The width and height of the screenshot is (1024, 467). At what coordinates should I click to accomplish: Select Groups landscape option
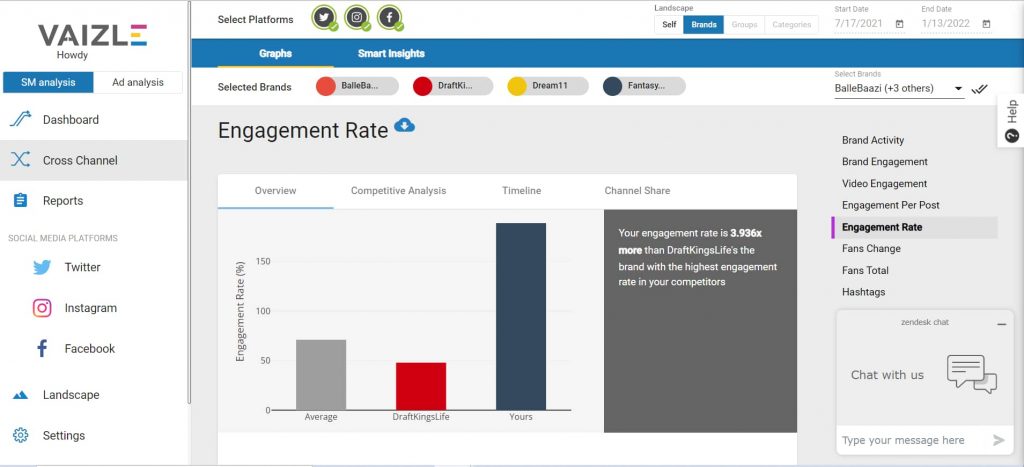744,25
